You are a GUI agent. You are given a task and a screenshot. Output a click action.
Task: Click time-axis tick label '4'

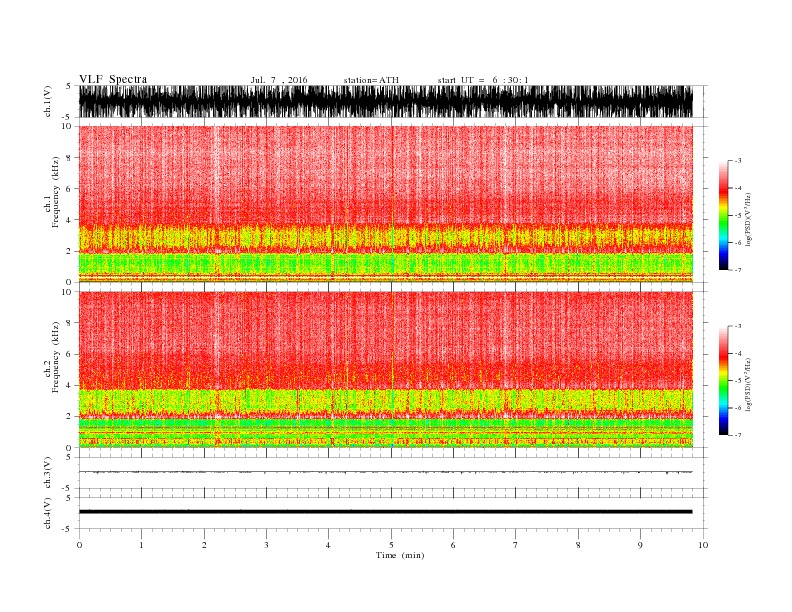pyautogui.click(x=328, y=545)
